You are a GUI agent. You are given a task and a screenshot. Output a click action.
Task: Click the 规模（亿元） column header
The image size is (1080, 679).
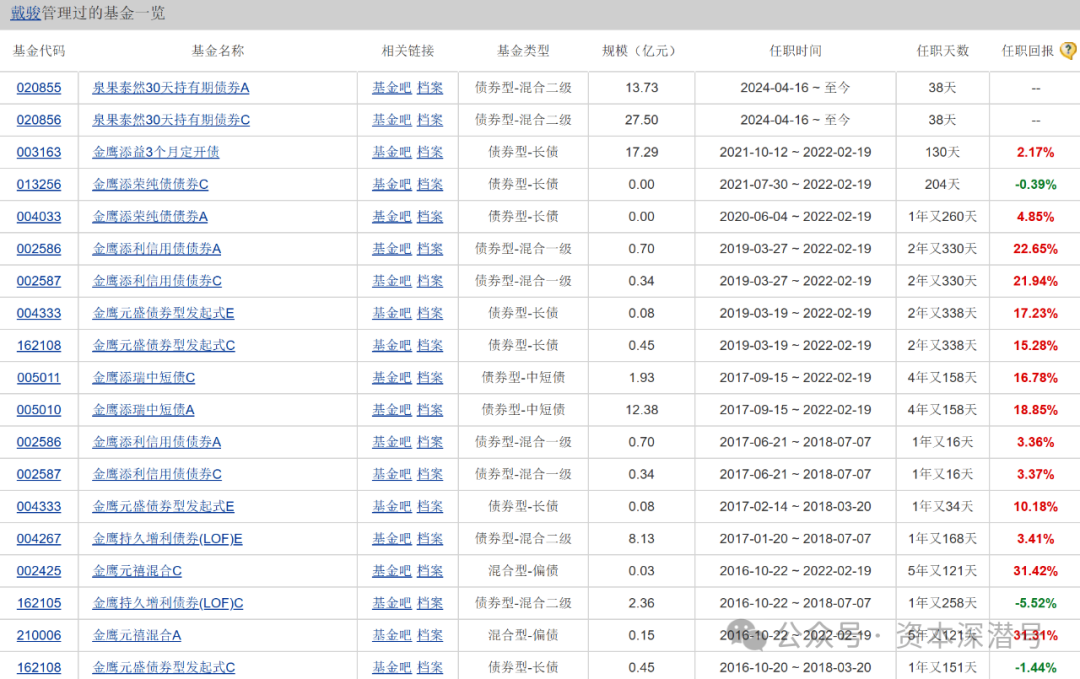(x=640, y=50)
